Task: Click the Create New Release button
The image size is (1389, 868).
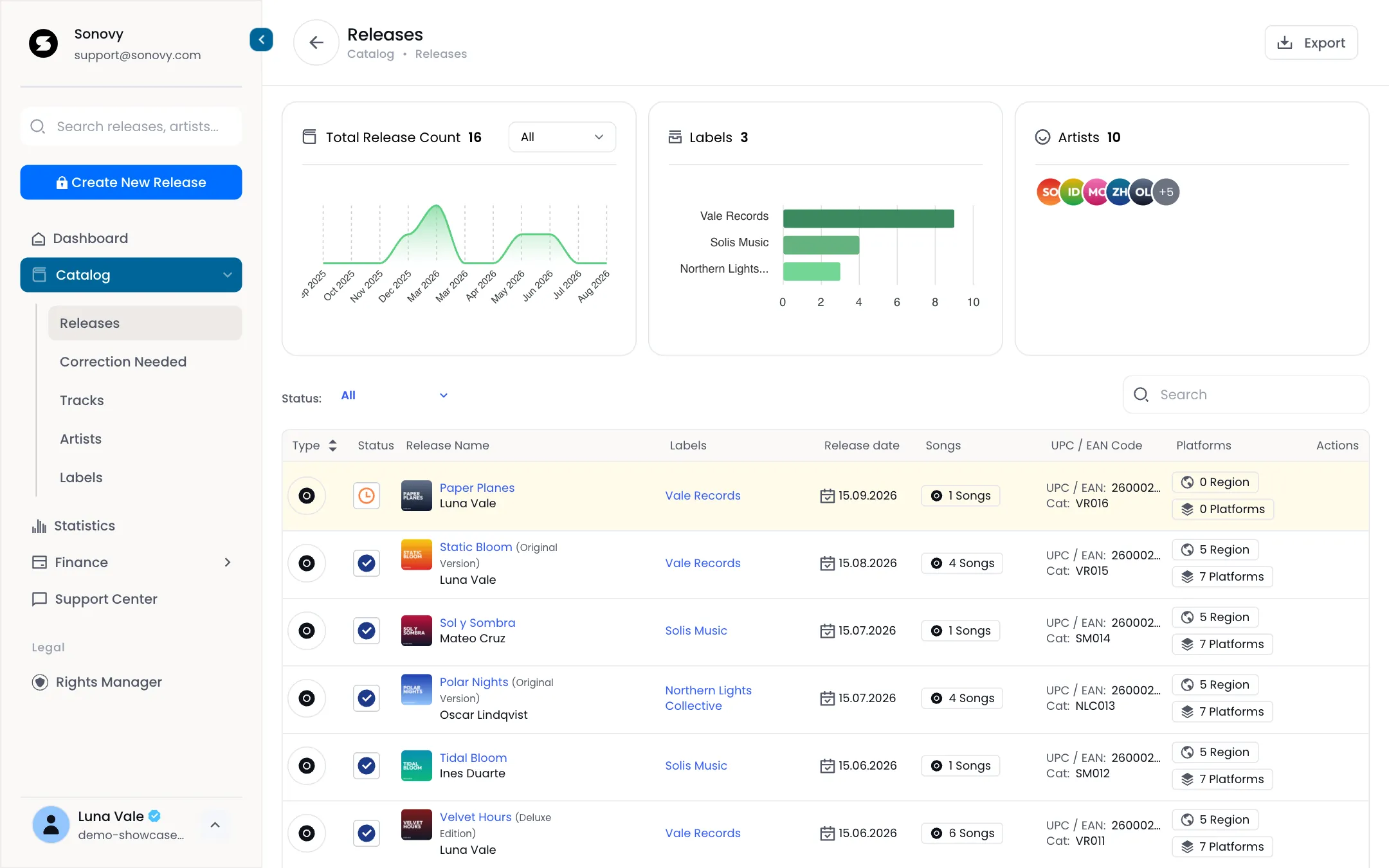Action: [x=131, y=183]
